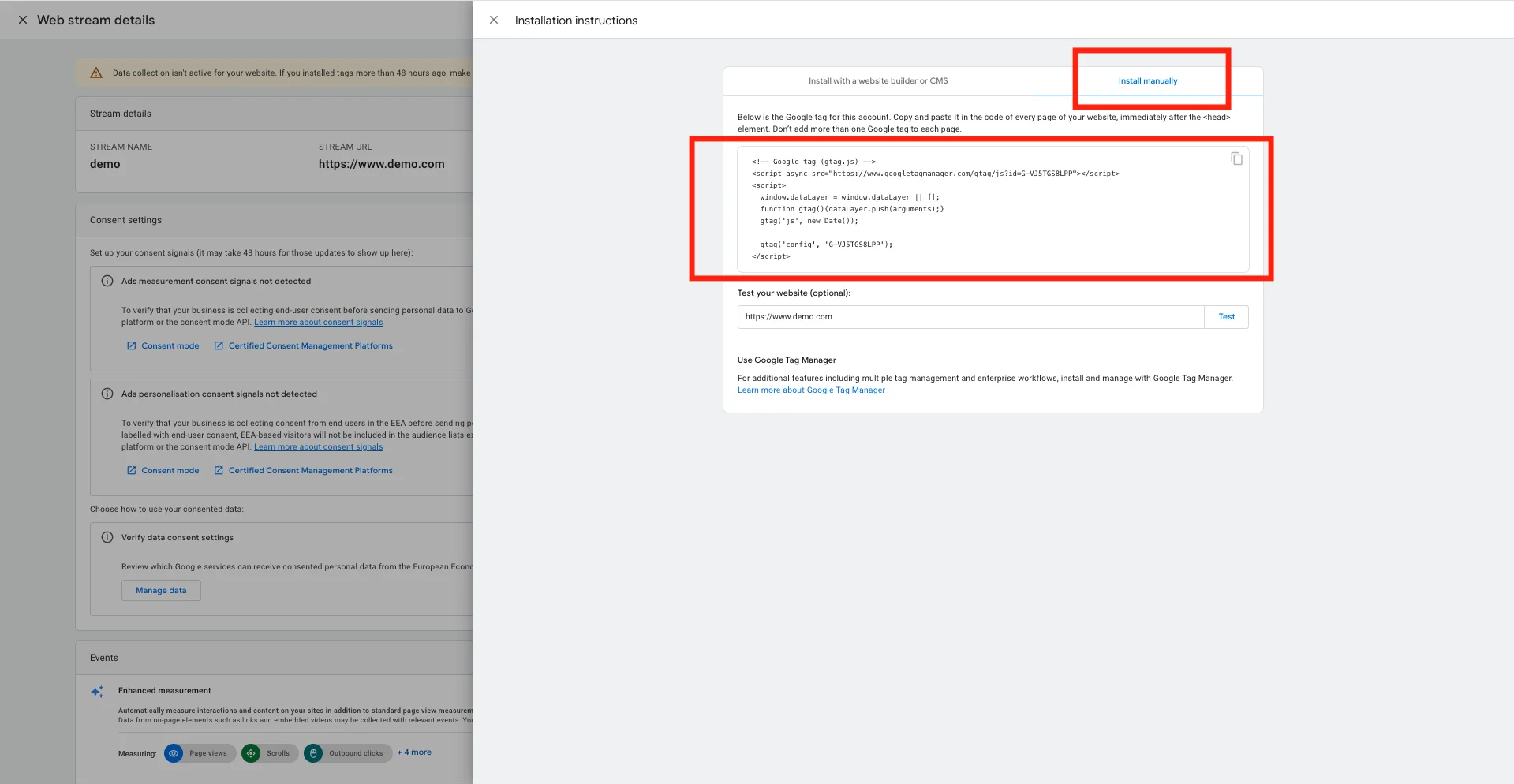
Task: Expand the + 4 more measurements
Action: click(414, 752)
